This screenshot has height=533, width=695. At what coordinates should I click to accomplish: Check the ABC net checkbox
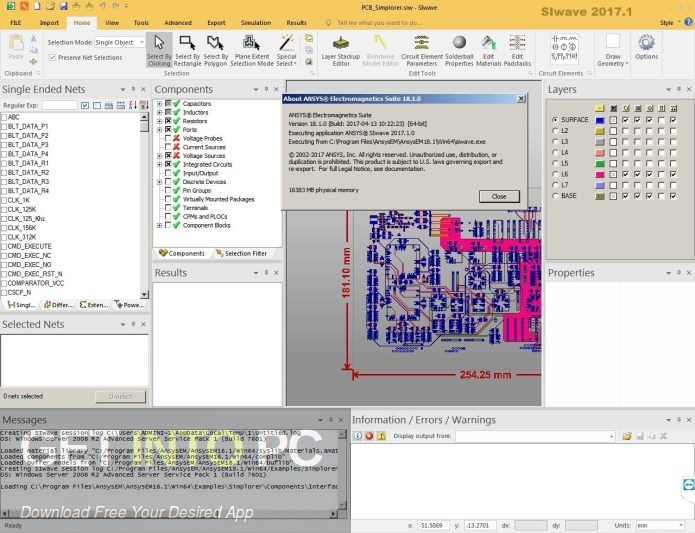pyautogui.click(x=4, y=117)
